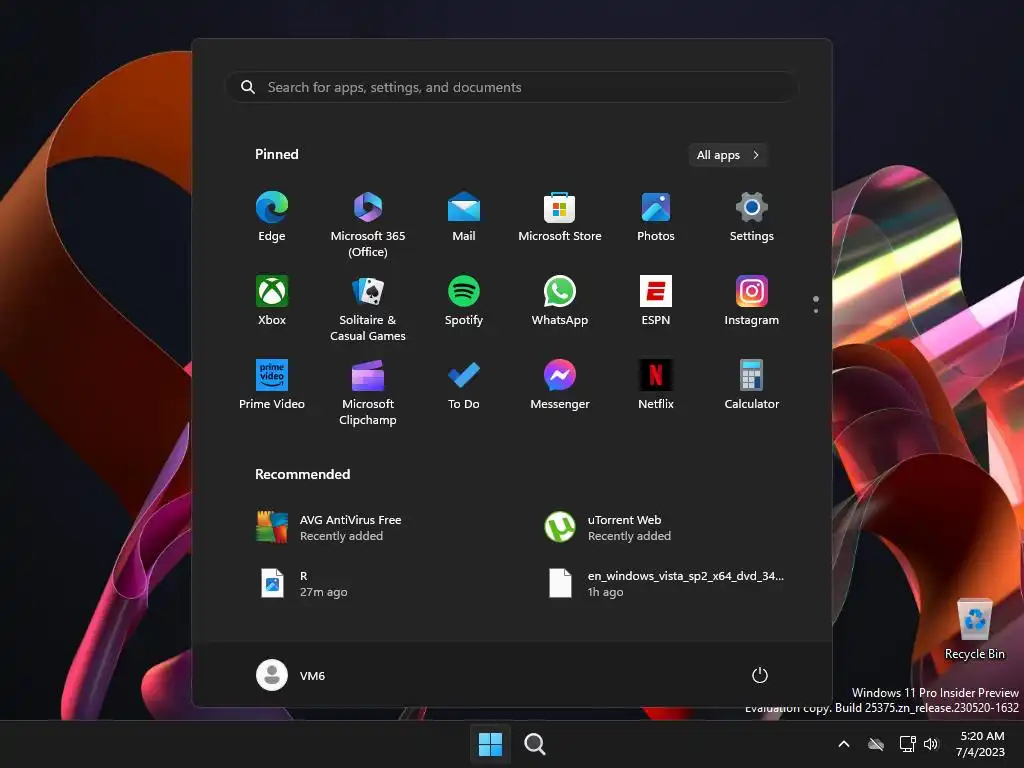The height and width of the screenshot is (768, 1024).
Task: Open Microsoft Clipchamp
Action: 368,392
